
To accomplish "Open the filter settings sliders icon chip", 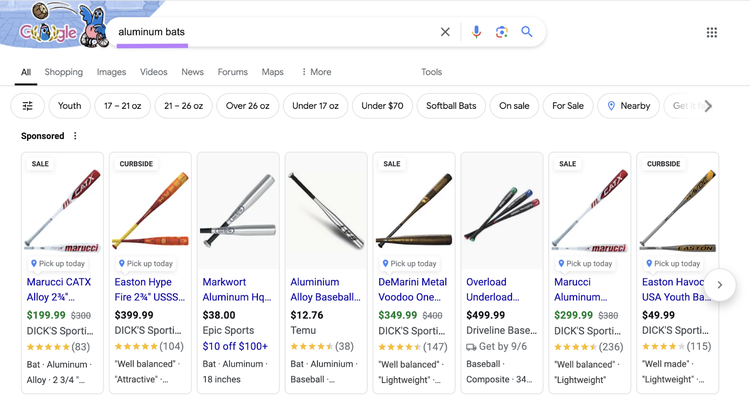I will pyautogui.click(x=28, y=106).
